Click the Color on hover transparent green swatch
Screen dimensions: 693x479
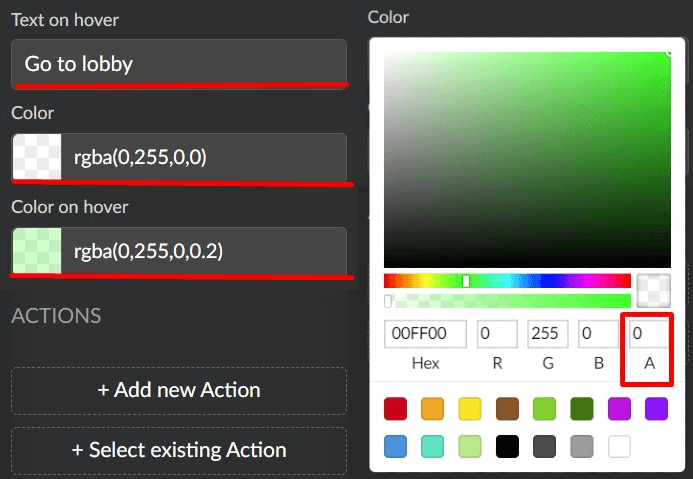tap(36, 251)
